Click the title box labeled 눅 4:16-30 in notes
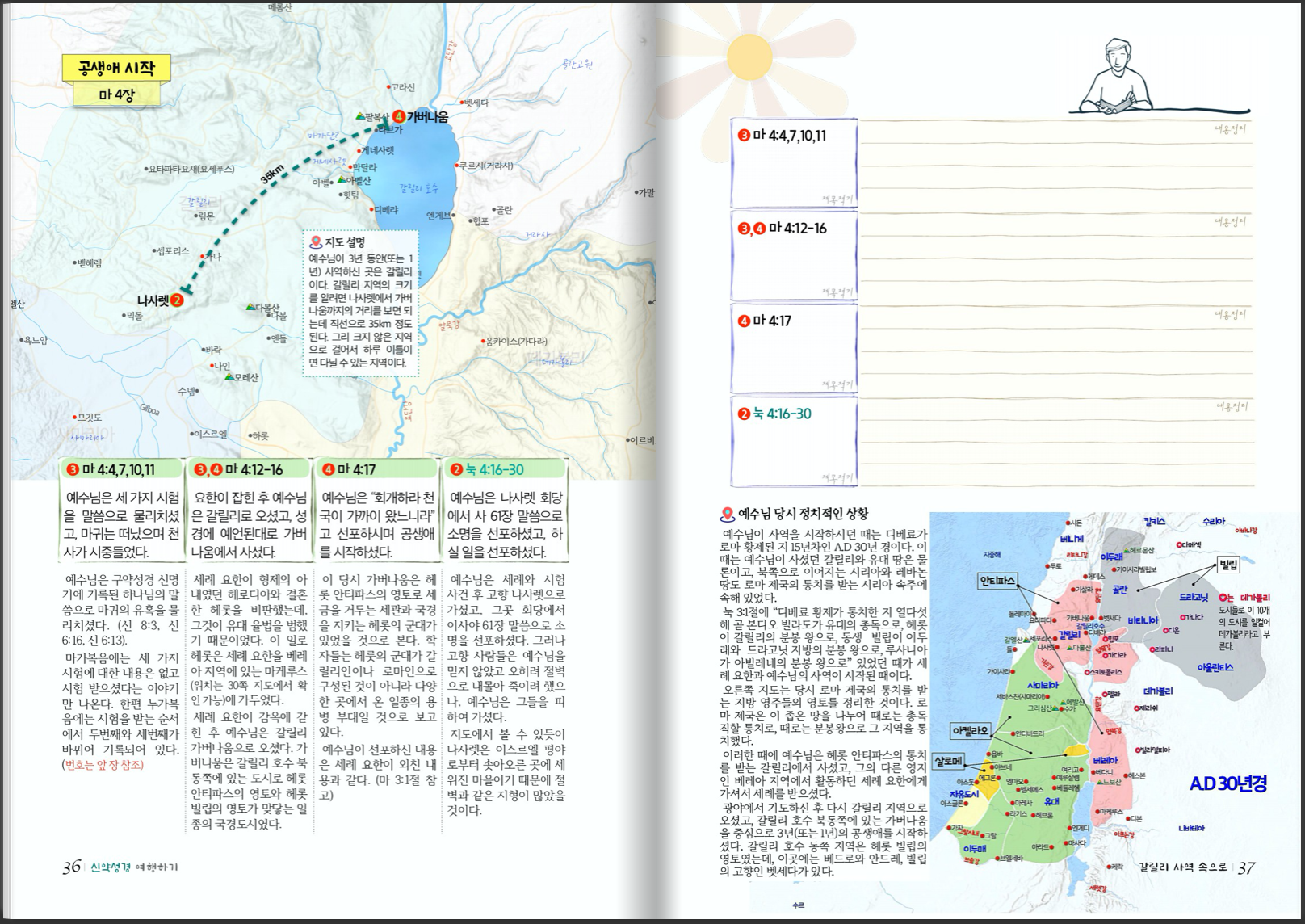 click(x=794, y=441)
